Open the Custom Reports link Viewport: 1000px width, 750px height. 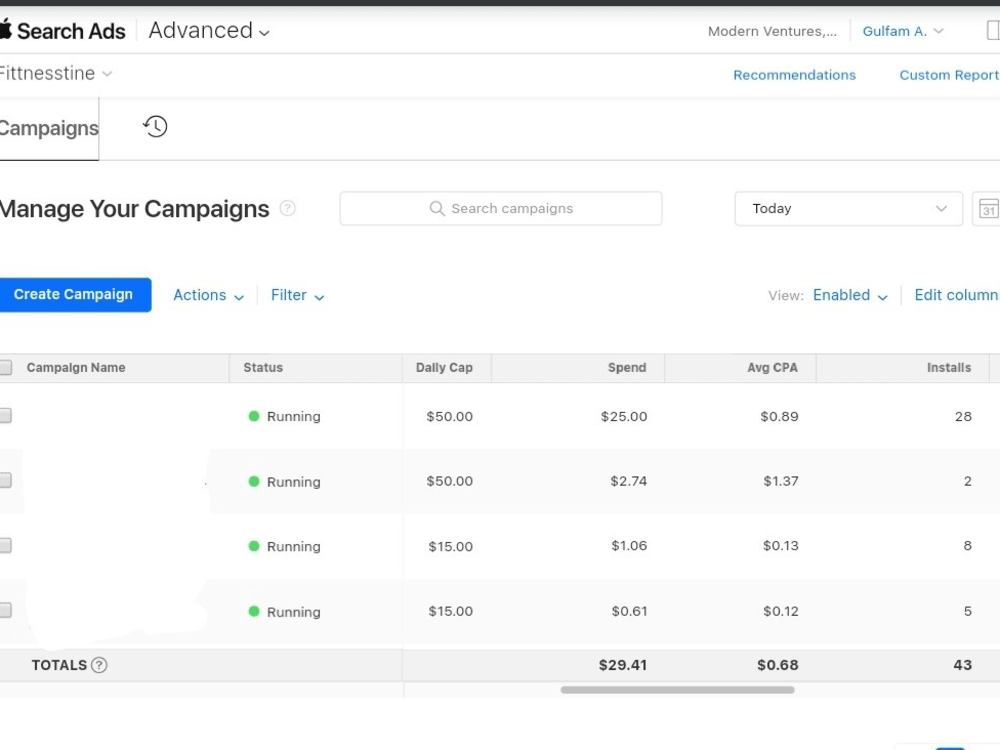(949, 75)
